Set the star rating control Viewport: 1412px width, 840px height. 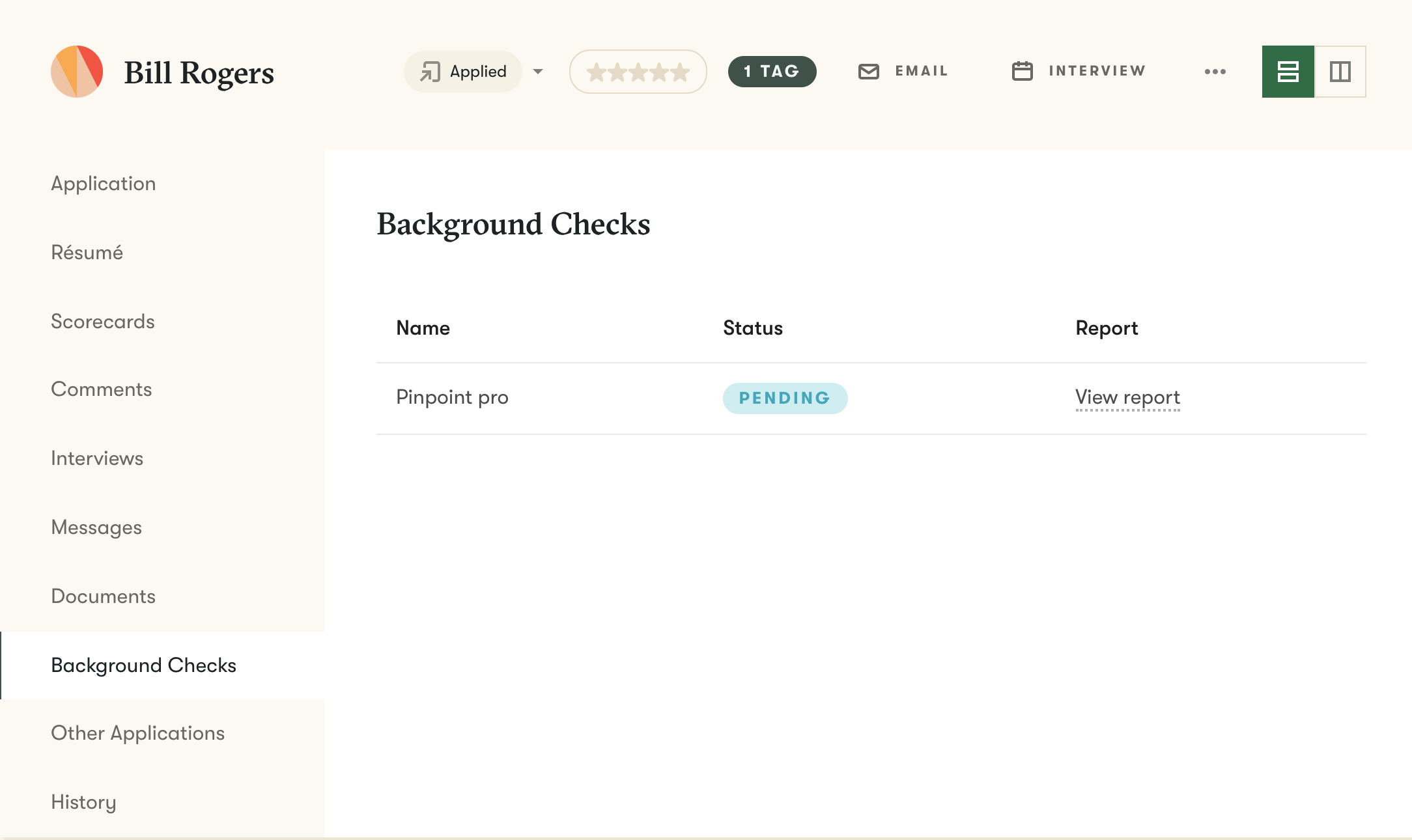638,72
